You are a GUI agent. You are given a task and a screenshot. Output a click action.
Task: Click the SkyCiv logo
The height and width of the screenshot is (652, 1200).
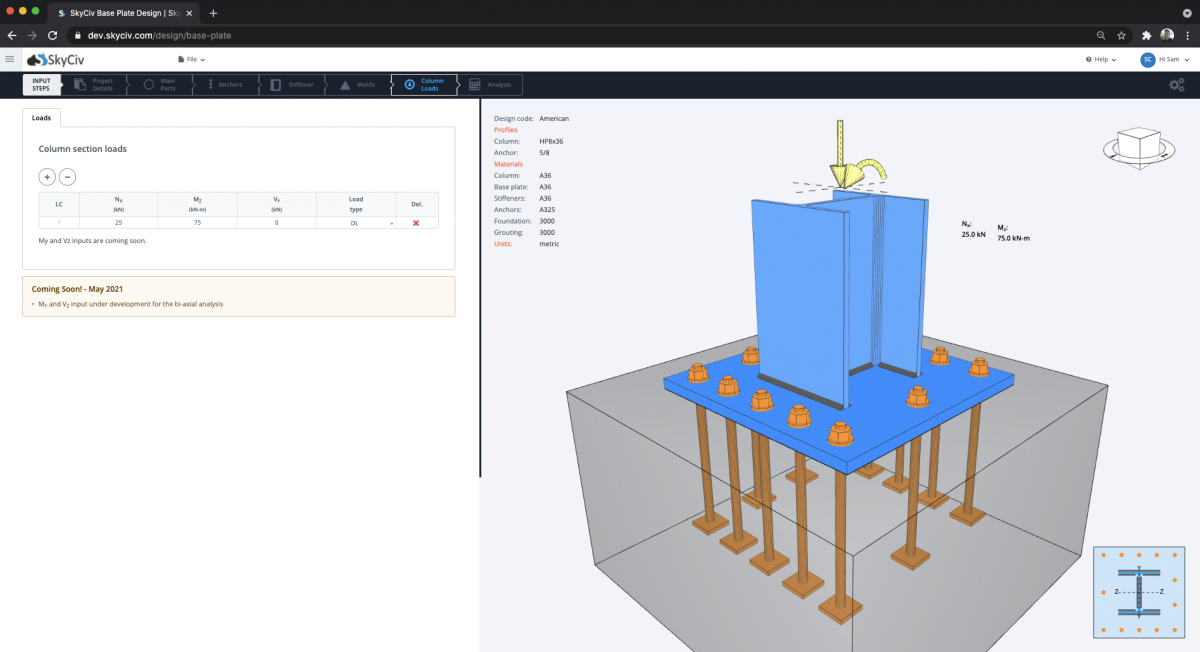click(55, 60)
